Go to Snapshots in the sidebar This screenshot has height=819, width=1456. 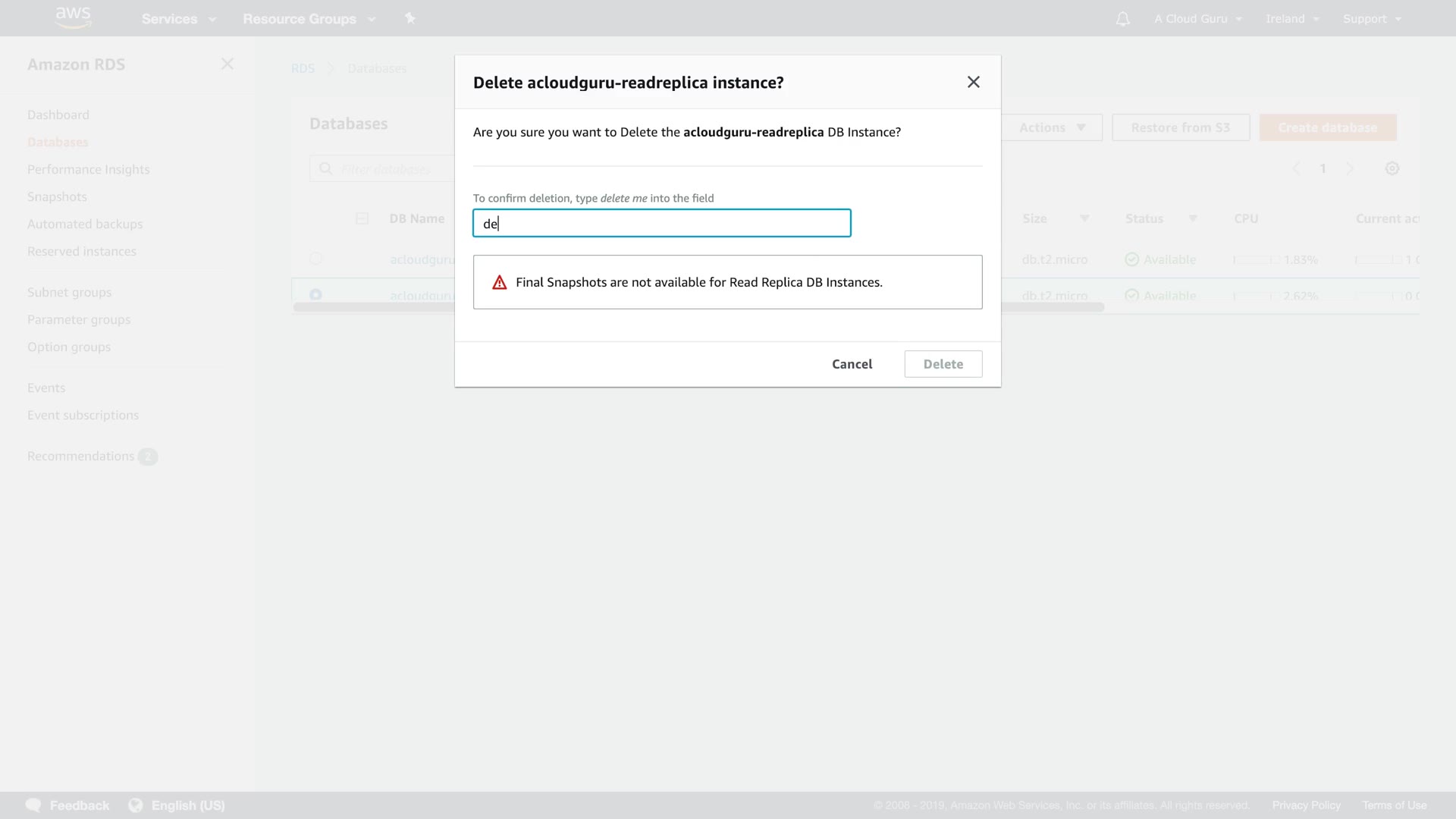57,196
